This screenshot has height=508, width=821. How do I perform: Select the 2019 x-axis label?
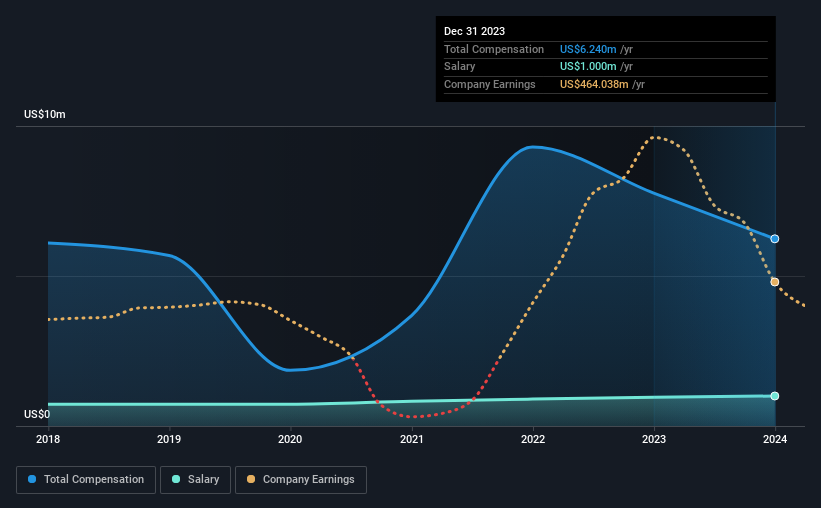tap(169, 439)
